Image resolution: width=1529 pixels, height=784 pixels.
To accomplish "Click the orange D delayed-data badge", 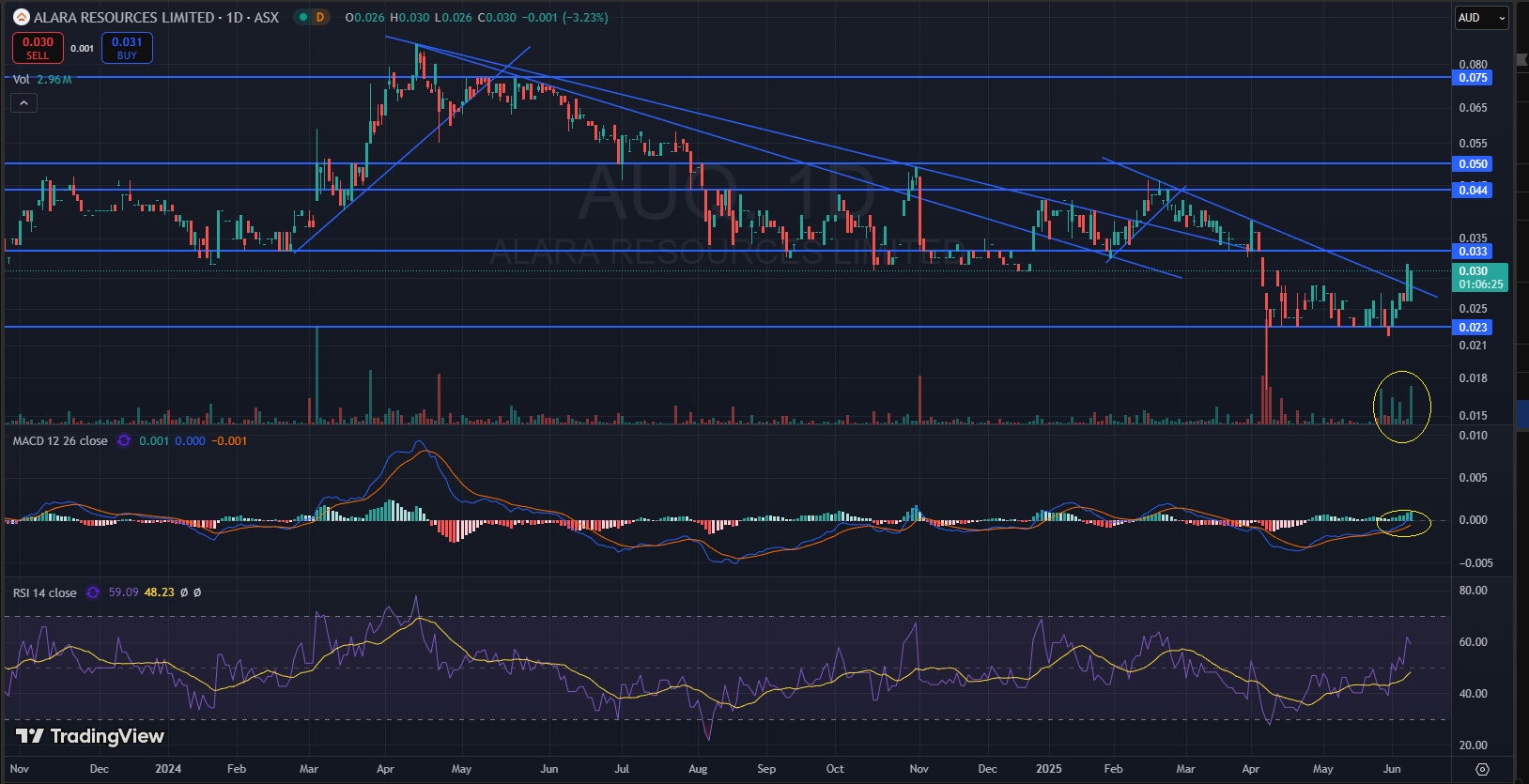I will click(320, 17).
